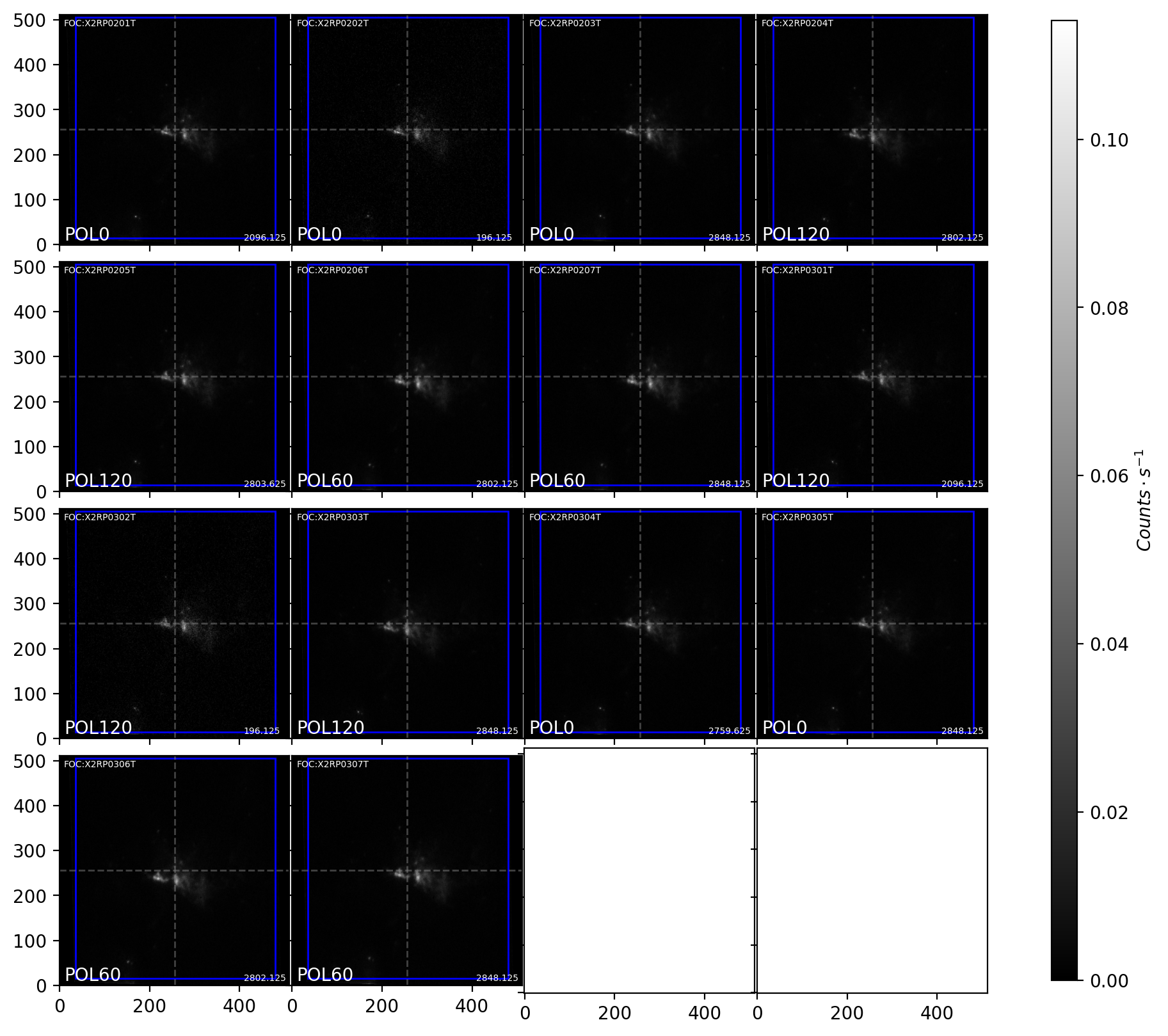Screen dimensions: 1168x1036
Task: Select the noisy FOC:X2RP0202T image panel
Action: [407, 129]
